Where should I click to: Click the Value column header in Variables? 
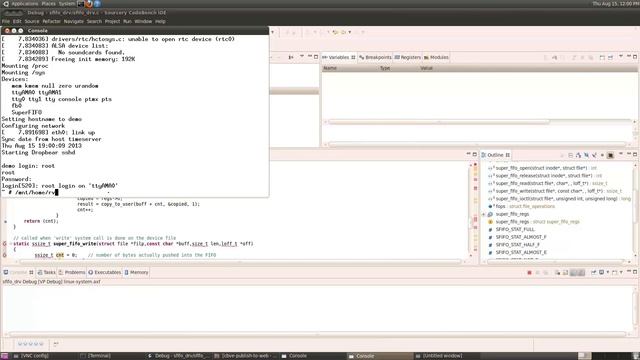pos(426,68)
